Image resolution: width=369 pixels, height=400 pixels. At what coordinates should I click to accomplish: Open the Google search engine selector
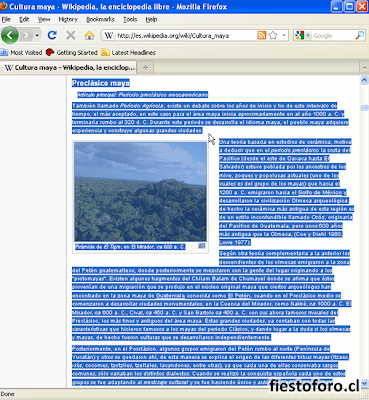(302, 35)
